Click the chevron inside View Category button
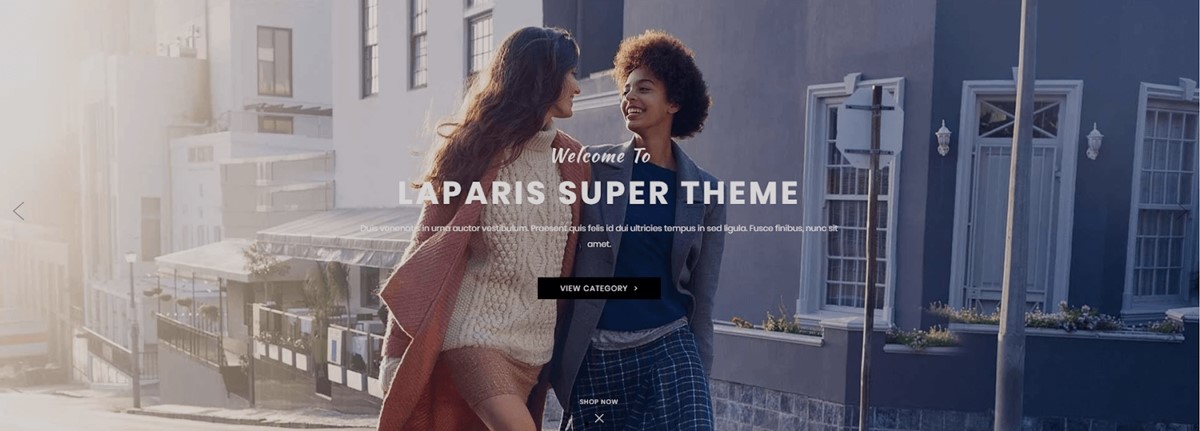 (x=635, y=288)
